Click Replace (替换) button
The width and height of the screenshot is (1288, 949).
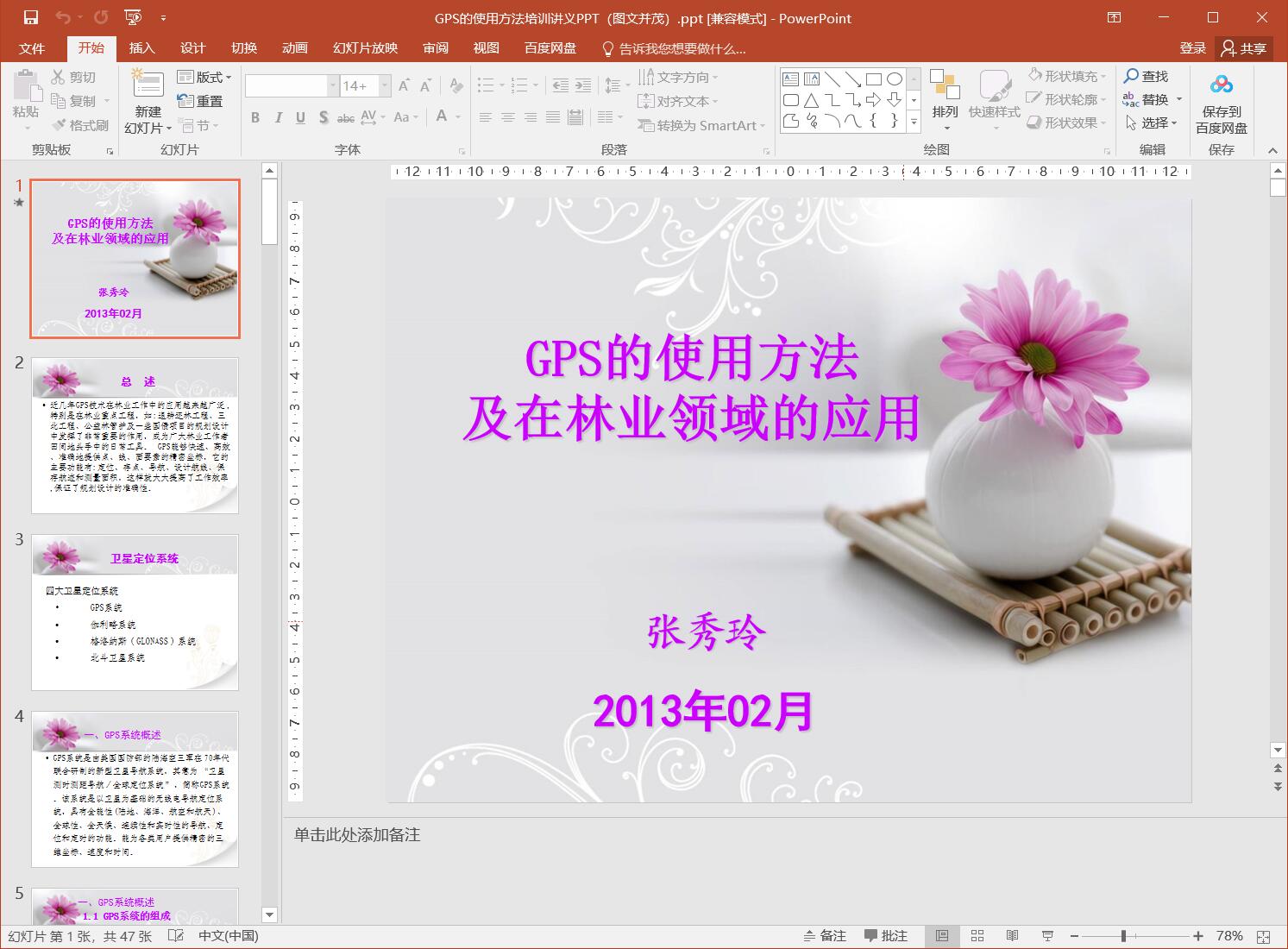pyautogui.click(x=1153, y=99)
